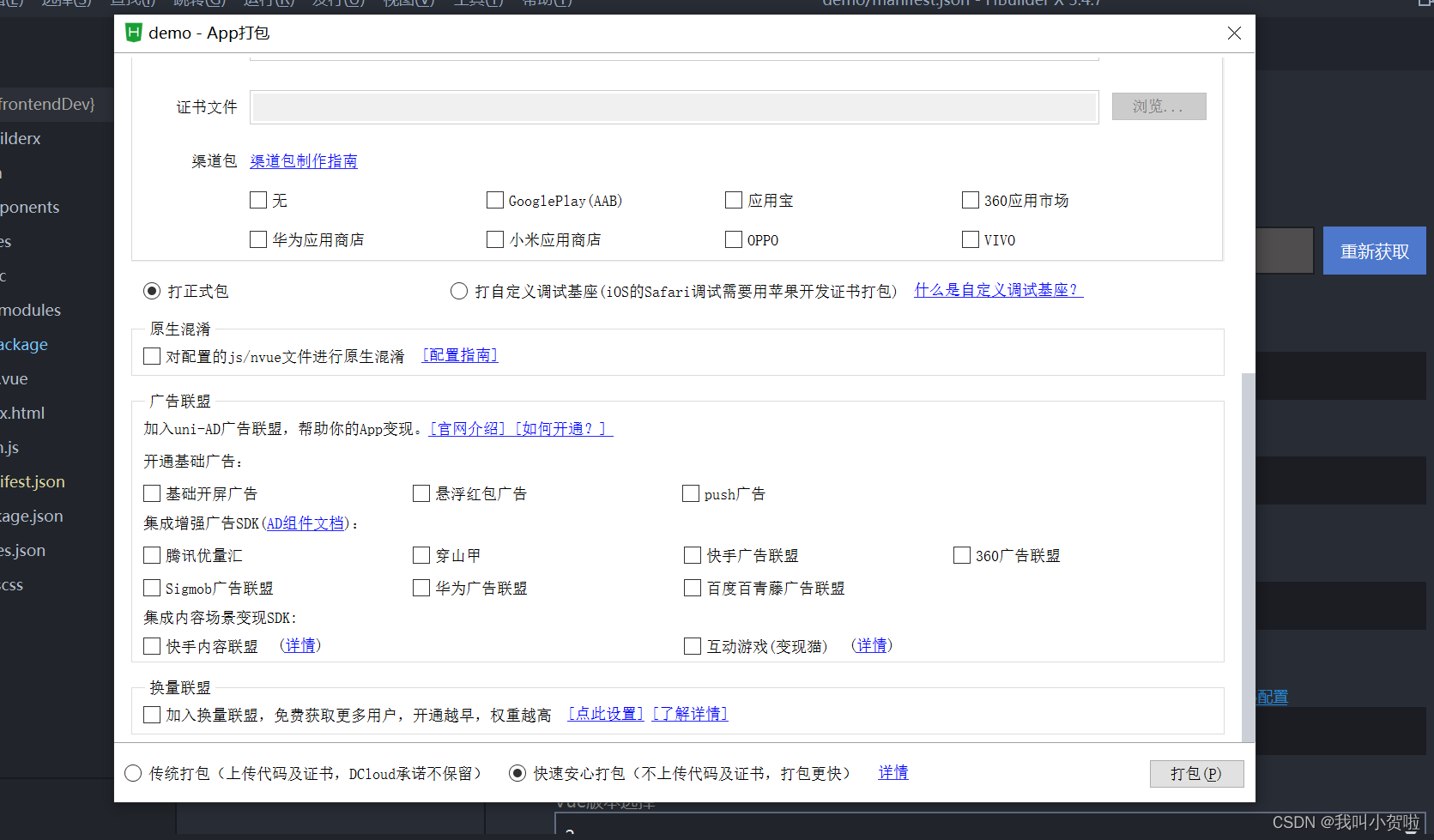The width and height of the screenshot is (1434, 840).
Task: Open 详情 link beside 互动游戏(变现猫)
Action: click(x=872, y=645)
